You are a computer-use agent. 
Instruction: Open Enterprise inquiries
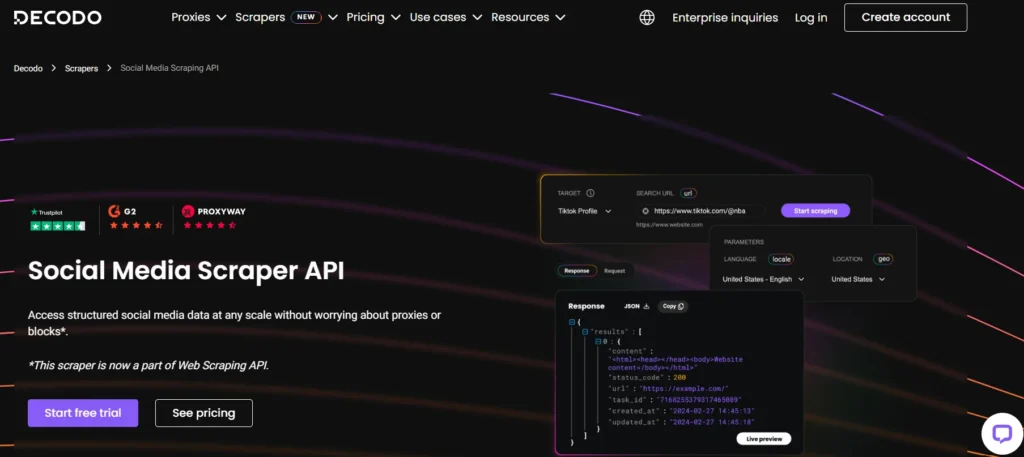coord(725,18)
